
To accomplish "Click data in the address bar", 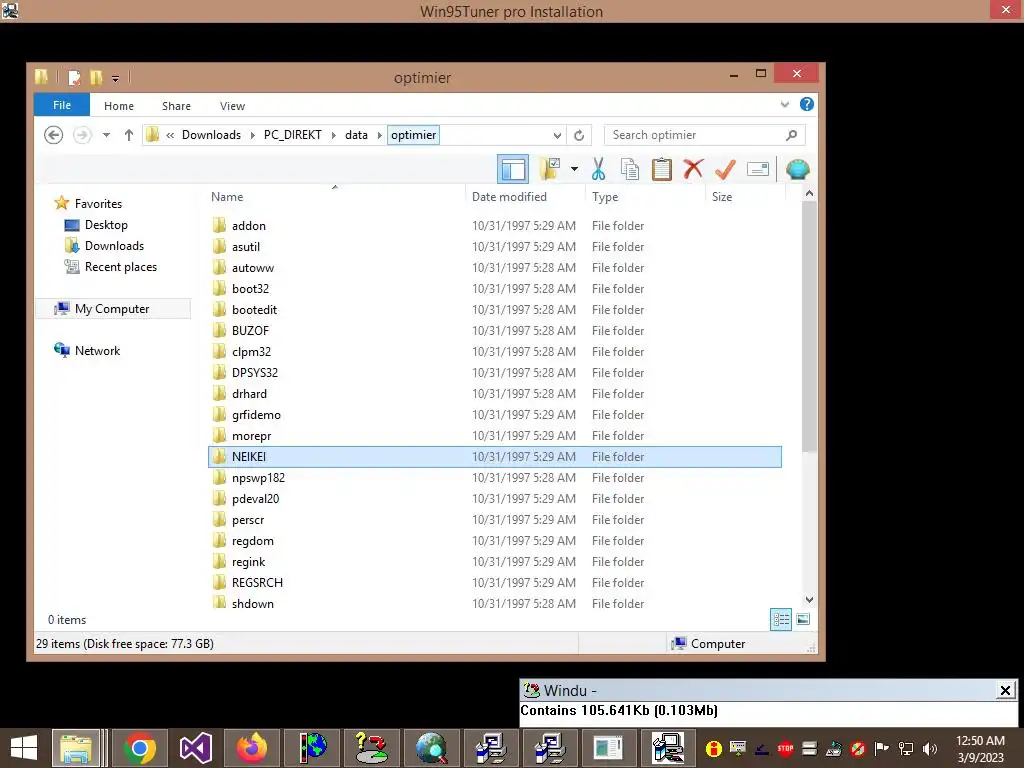I will point(357,135).
